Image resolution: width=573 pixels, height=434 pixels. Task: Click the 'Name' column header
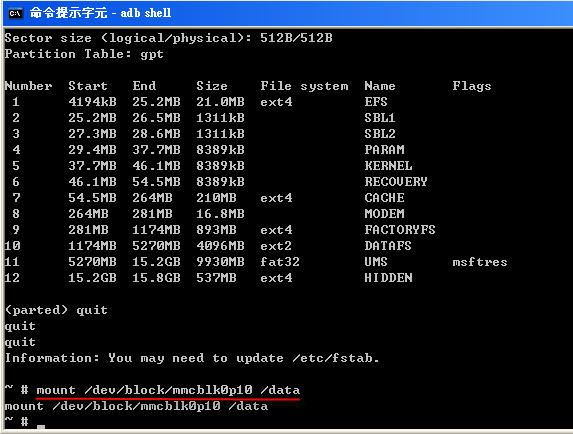click(x=380, y=86)
